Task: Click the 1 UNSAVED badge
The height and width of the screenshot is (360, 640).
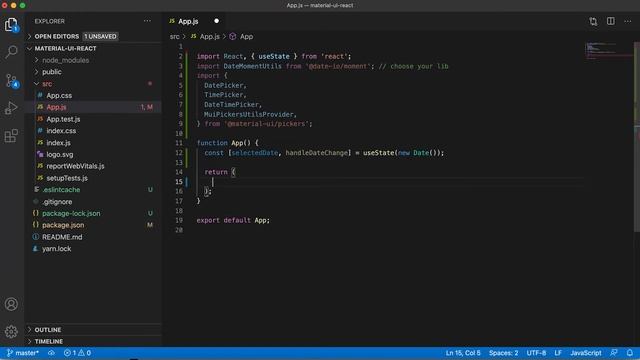Action: click(100, 36)
